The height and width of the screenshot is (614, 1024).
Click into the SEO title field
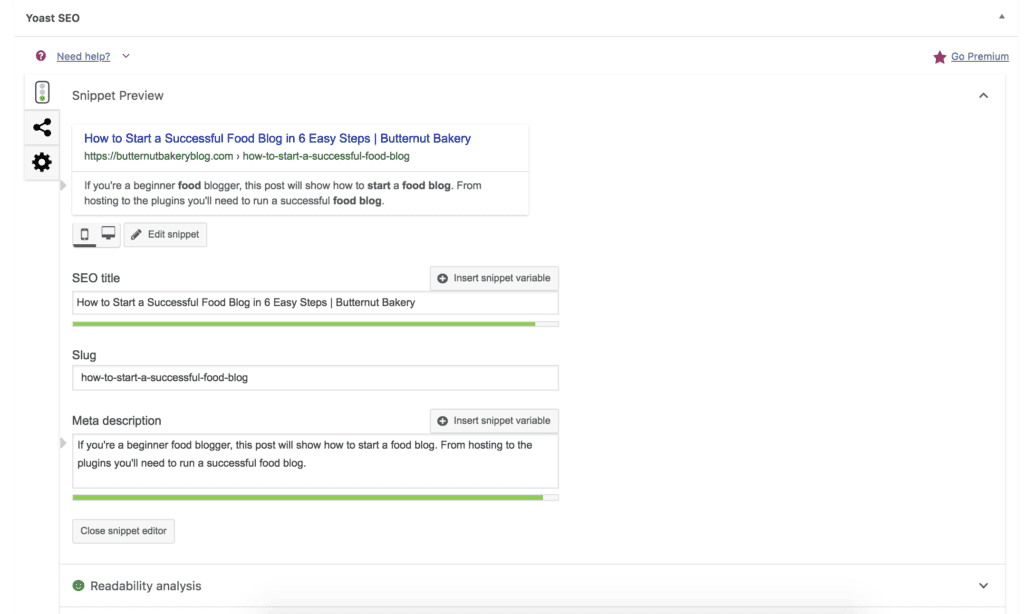pos(315,303)
